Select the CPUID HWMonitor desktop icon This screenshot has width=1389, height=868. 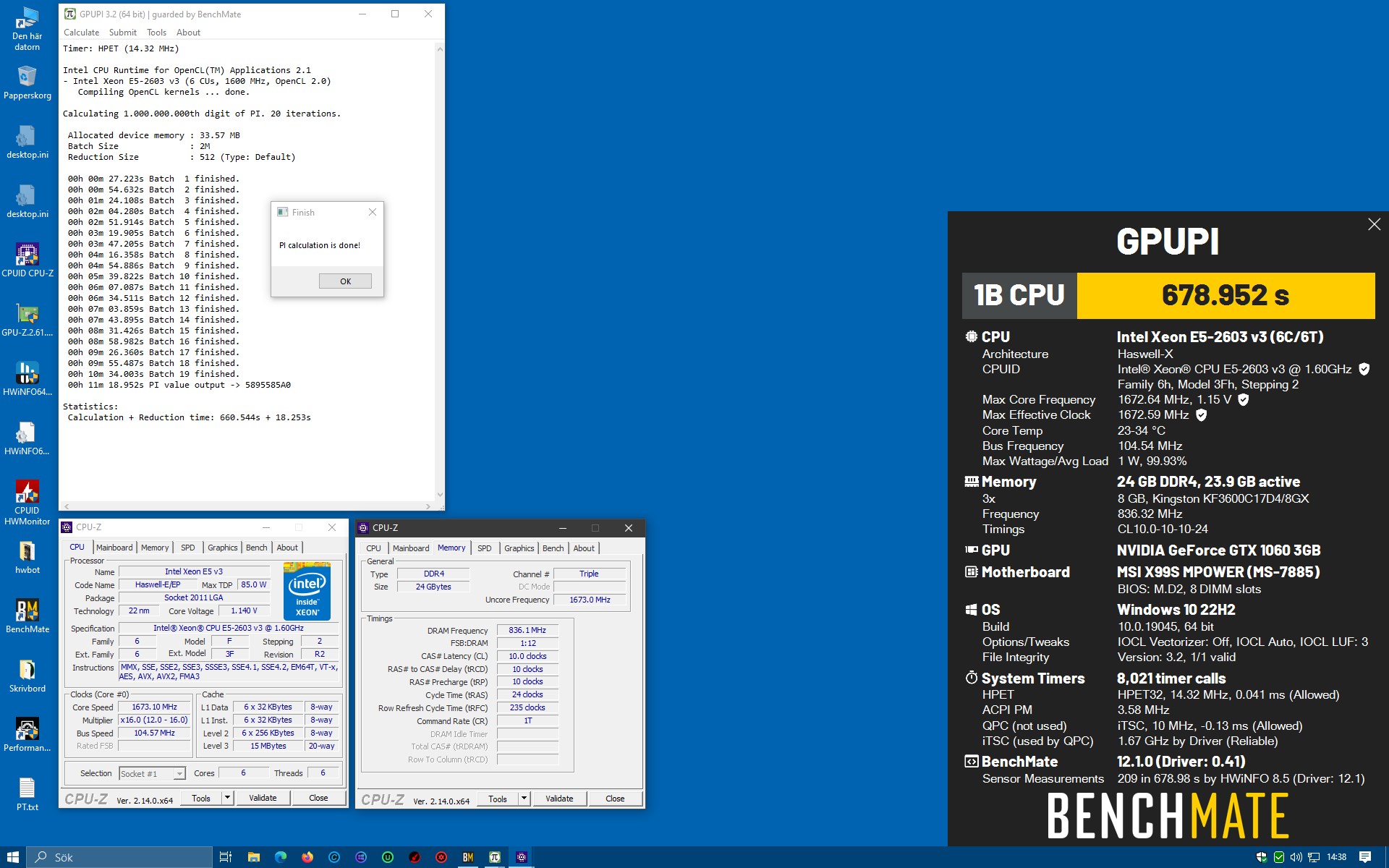click(x=27, y=502)
